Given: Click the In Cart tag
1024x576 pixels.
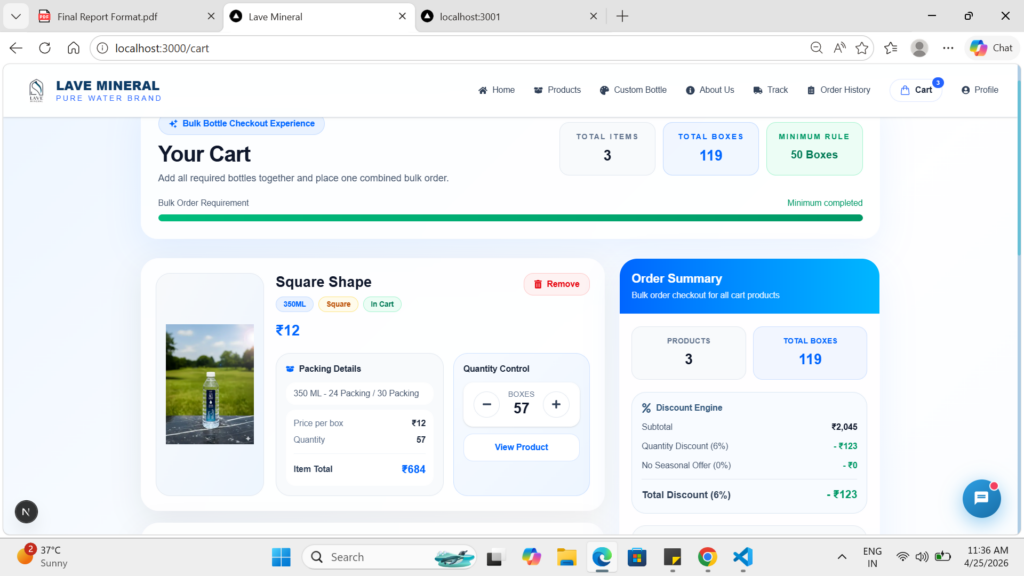Looking at the screenshot, I should tap(382, 304).
